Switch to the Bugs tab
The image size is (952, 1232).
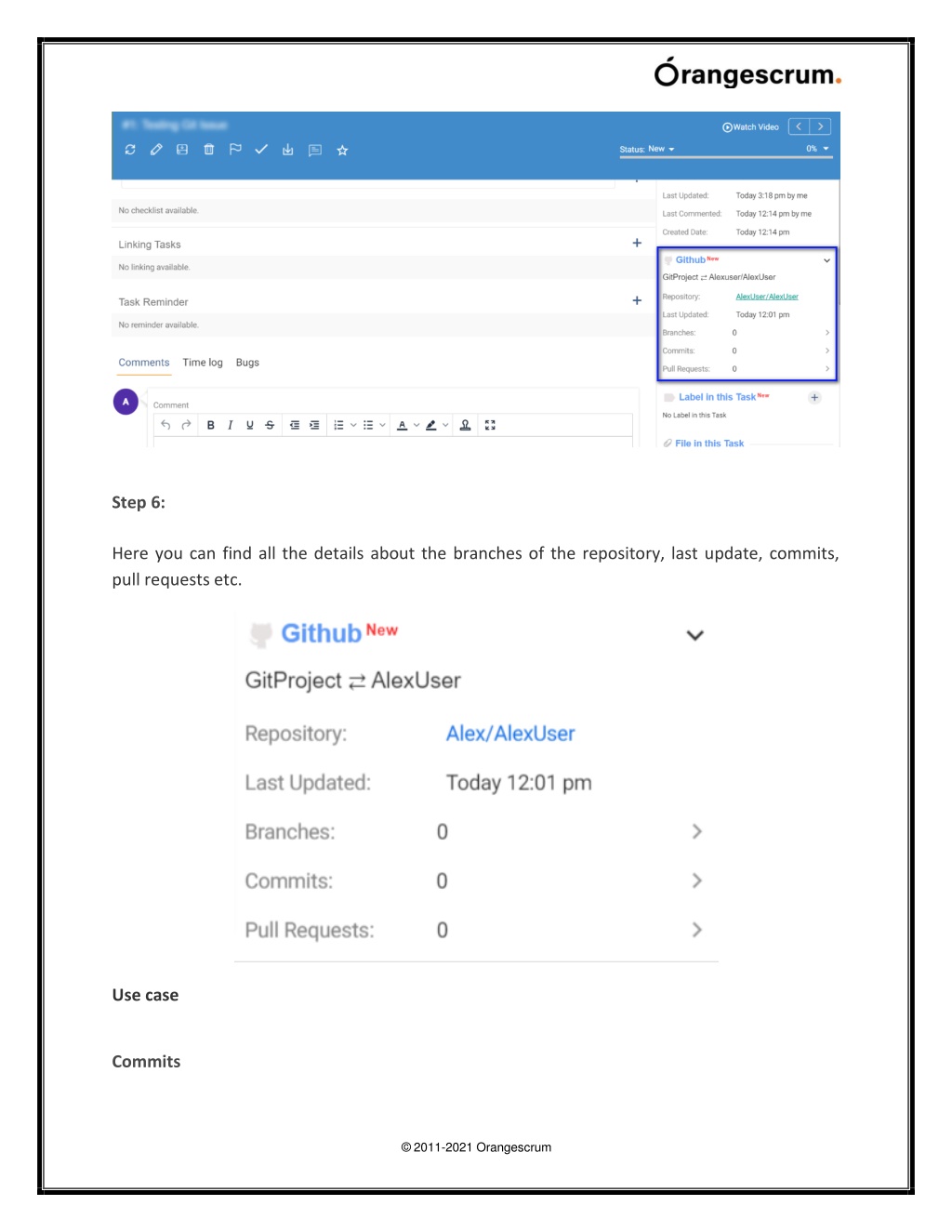(247, 363)
